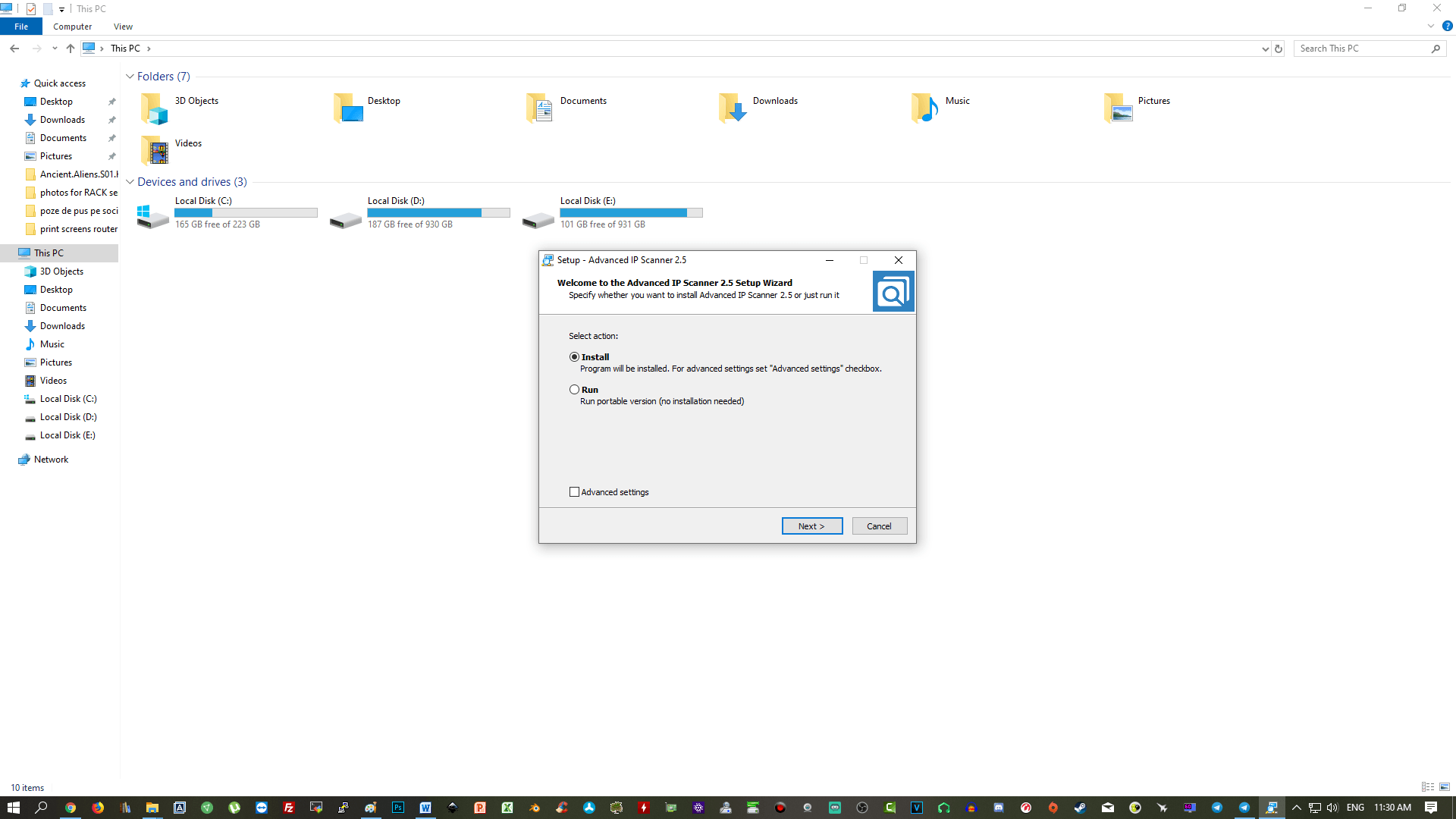Click Next in the setup wizard
Screen dimensions: 1456x819
(x=811, y=526)
